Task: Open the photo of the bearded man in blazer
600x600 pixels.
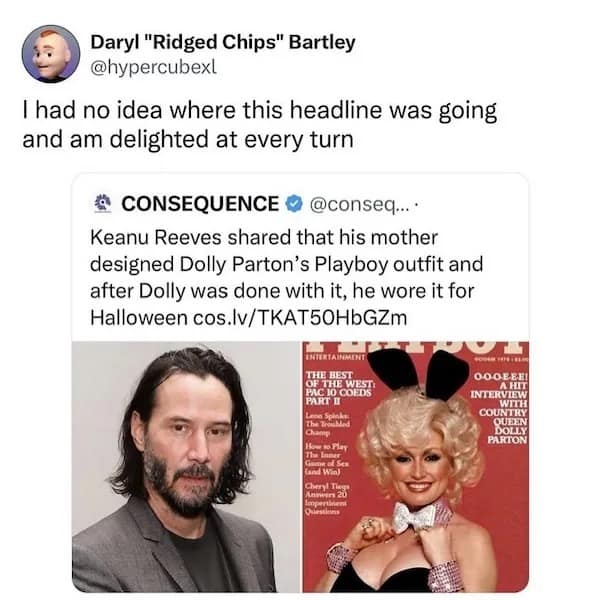Action: coord(186,466)
